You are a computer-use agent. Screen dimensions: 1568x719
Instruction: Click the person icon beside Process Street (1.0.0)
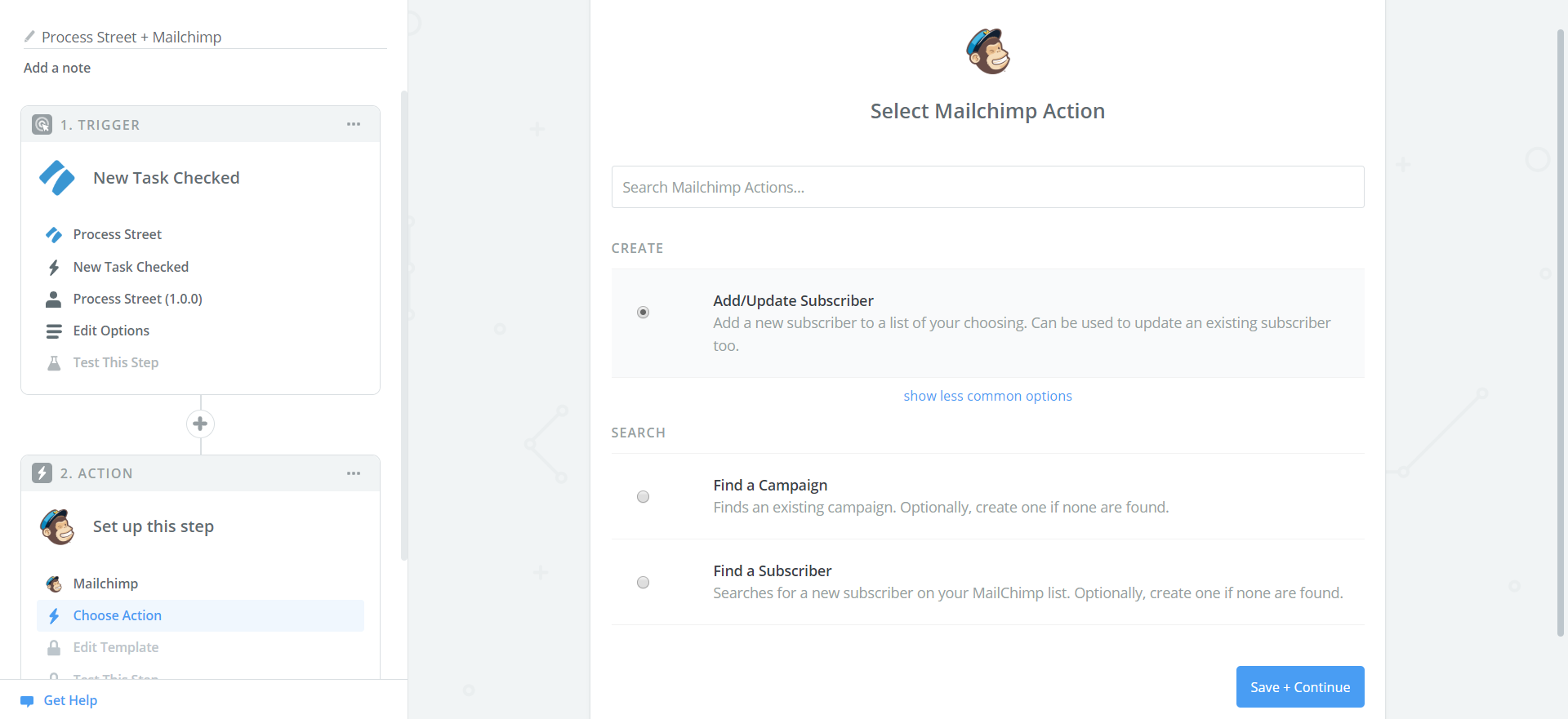click(x=54, y=299)
